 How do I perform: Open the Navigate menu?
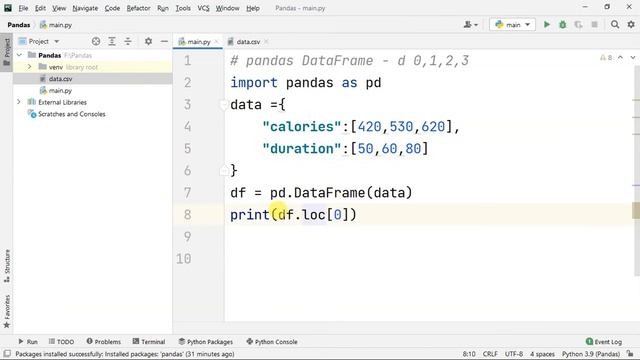[85, 8]
